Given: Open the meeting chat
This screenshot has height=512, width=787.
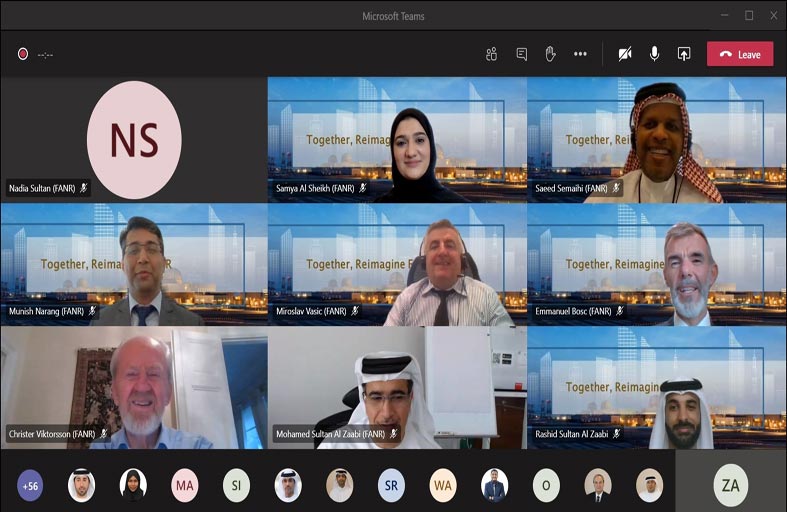Looking at the screenshot, I should coord(521,54).
